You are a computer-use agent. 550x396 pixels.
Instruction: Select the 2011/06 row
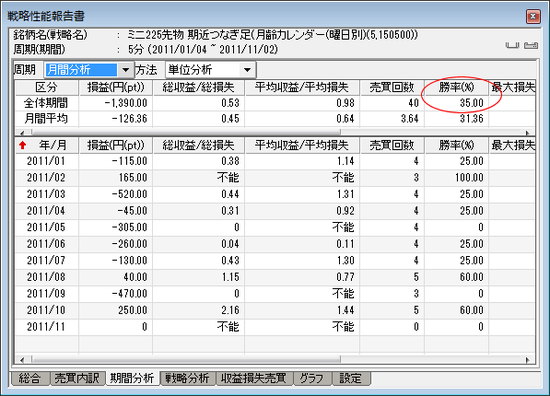tap(275, 244)
